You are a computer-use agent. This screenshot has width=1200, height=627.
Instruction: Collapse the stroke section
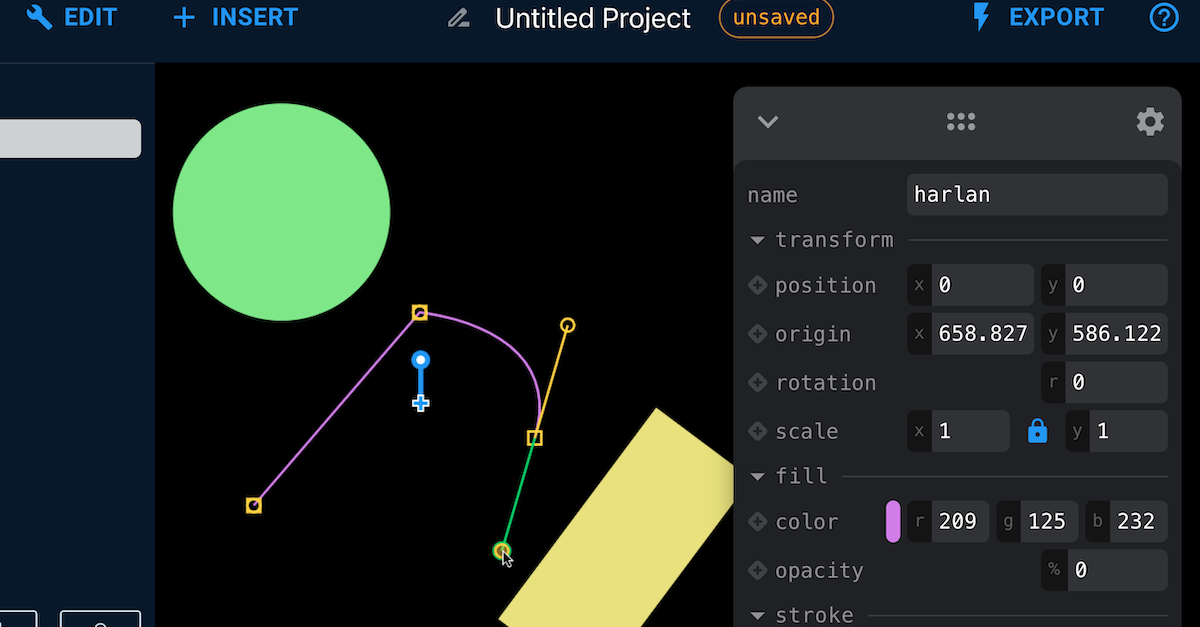(x=757, y=615)
